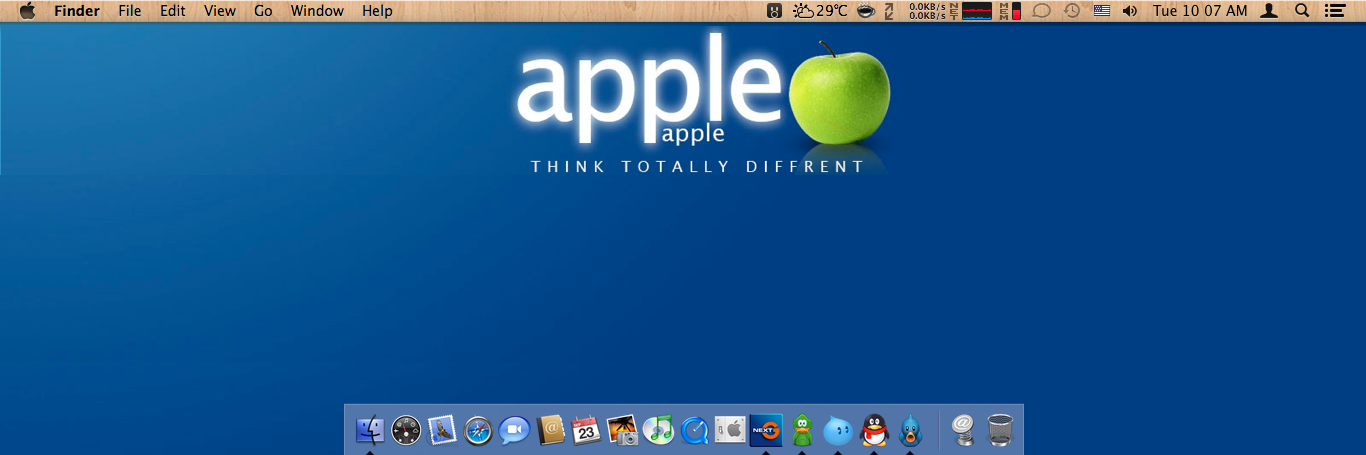
Task: Launch QuickTime Player from the Dock
Action: tap(694, 430)
